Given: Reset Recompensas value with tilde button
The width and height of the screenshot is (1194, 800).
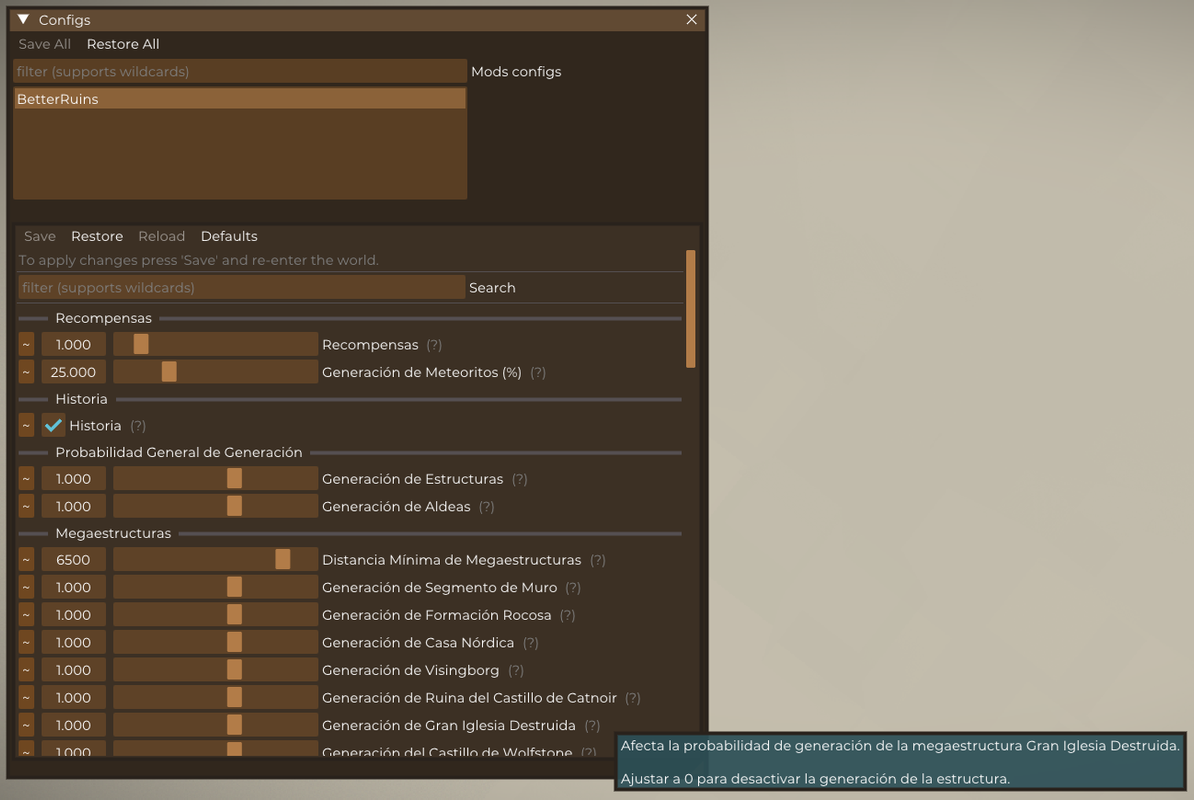Looking at the screenshot, I should coord(26,345).
